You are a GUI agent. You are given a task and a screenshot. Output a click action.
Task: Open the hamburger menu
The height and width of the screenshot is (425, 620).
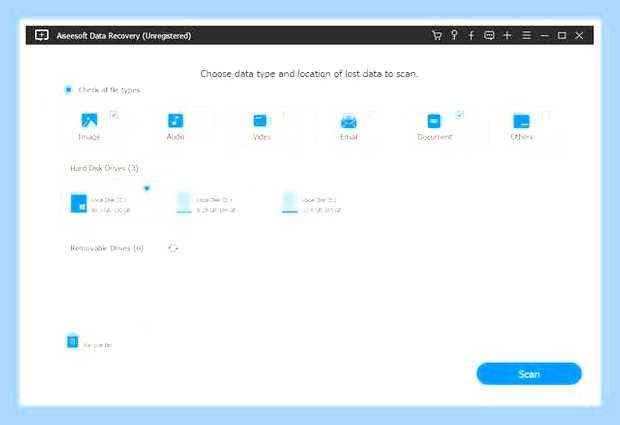coord(526,36)
